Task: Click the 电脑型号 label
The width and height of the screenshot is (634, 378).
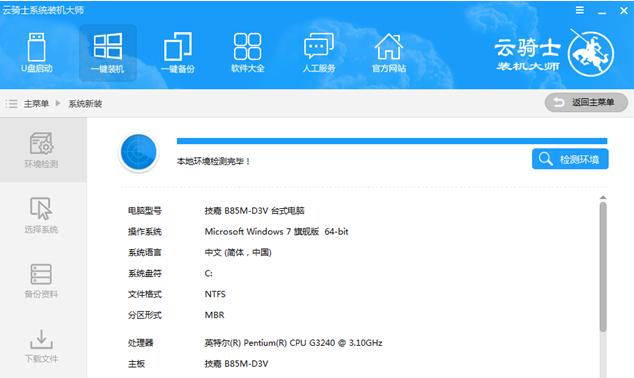Action: [144, 211]
